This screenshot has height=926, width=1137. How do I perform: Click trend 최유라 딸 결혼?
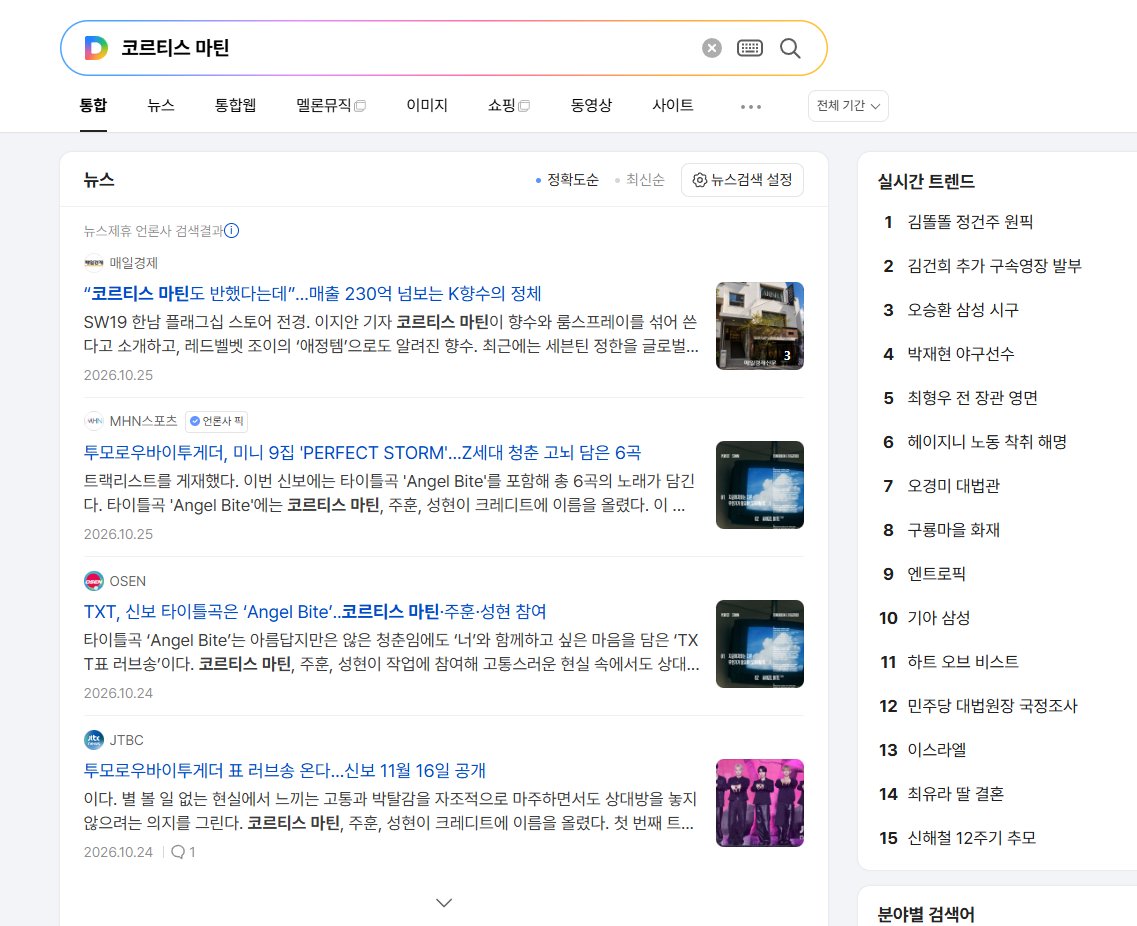956,794
